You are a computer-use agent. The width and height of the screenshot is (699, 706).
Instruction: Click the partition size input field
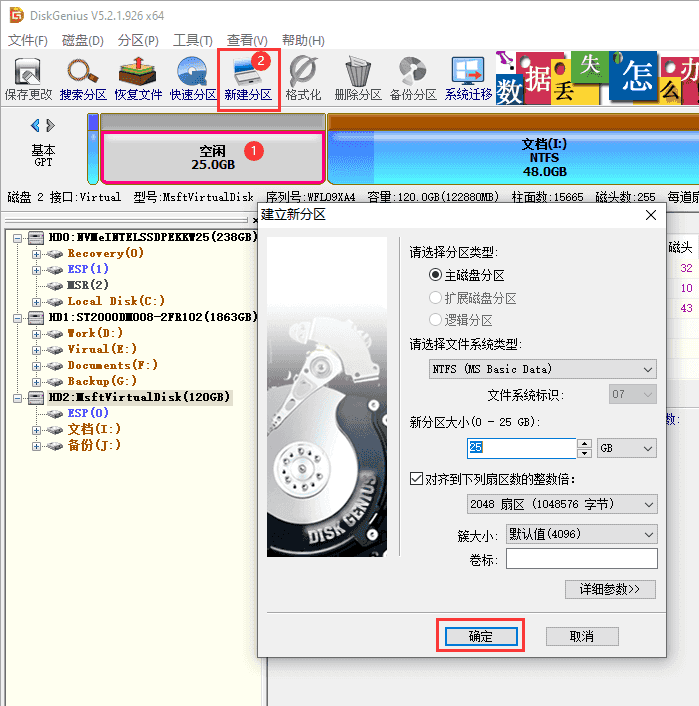pyautogui.click(x=522, y=448)
